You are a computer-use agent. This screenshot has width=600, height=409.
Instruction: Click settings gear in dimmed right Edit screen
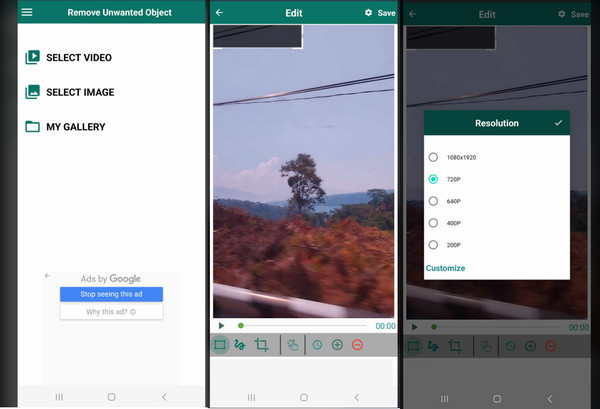tap(562, 14)
